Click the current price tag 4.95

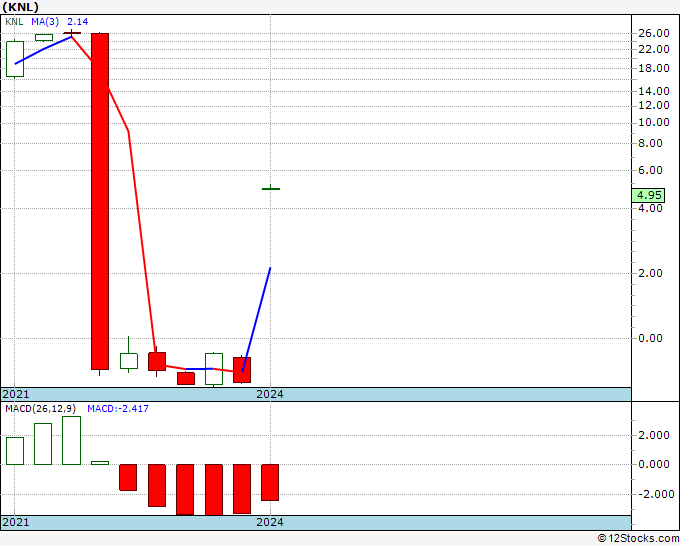coord(649,195)
